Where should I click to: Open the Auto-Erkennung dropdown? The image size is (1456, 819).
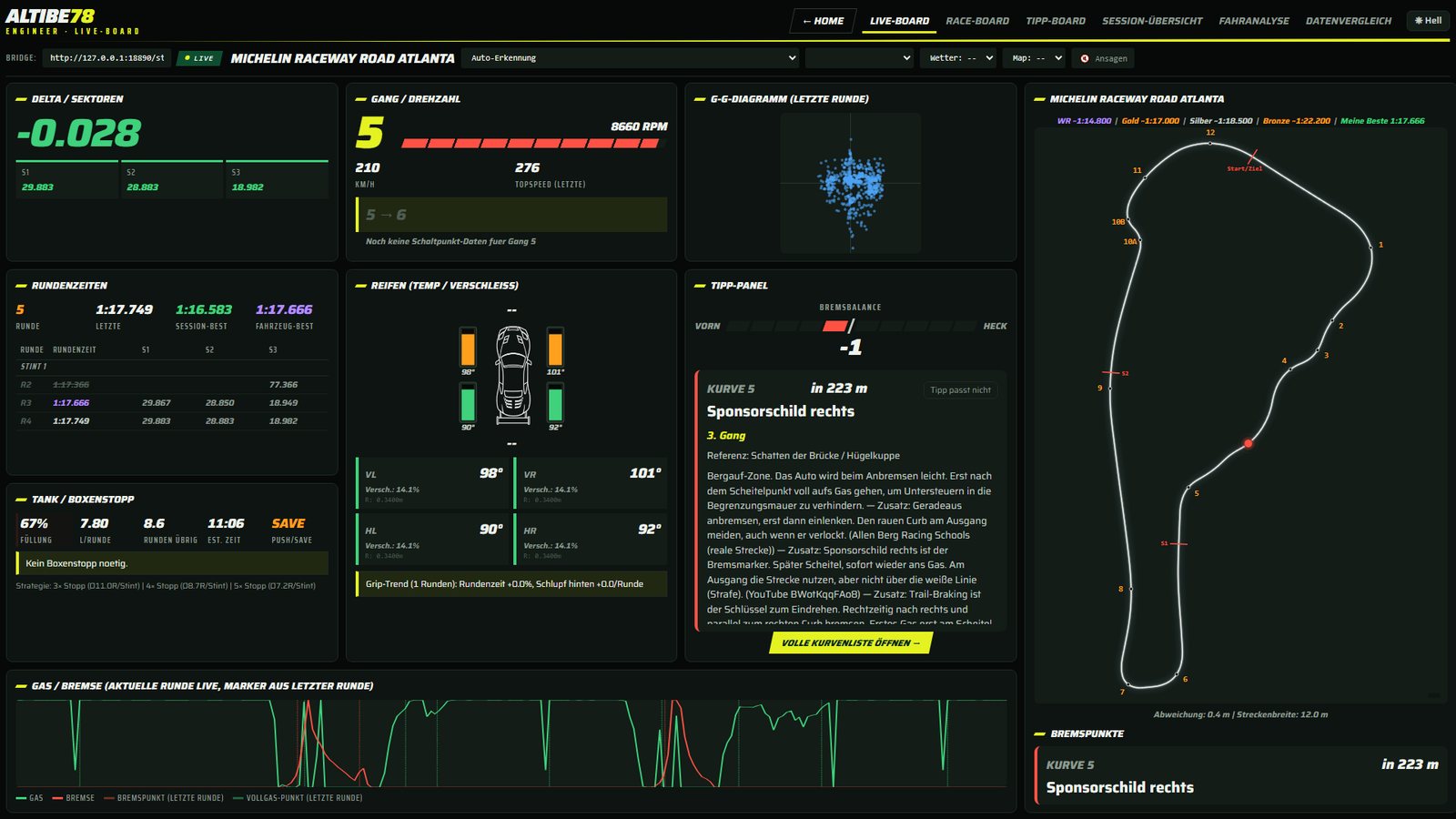[631, 58]
